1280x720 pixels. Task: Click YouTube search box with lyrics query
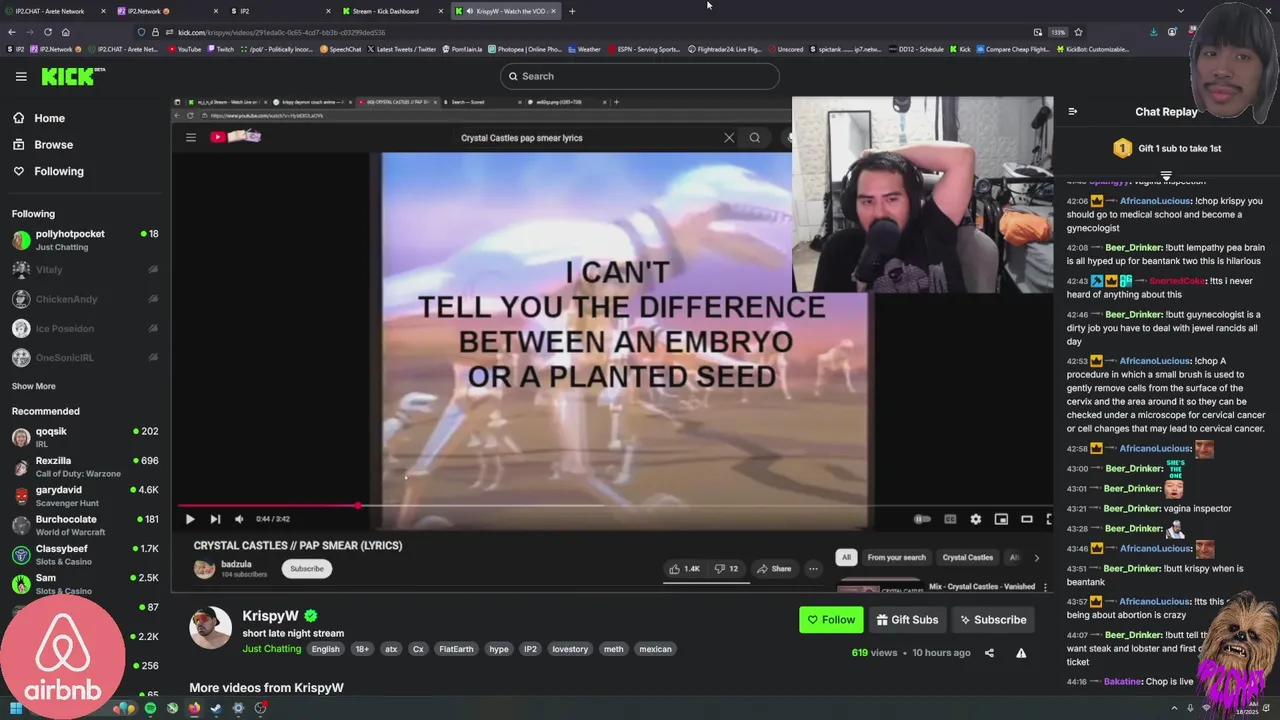[x=590, y=138]
